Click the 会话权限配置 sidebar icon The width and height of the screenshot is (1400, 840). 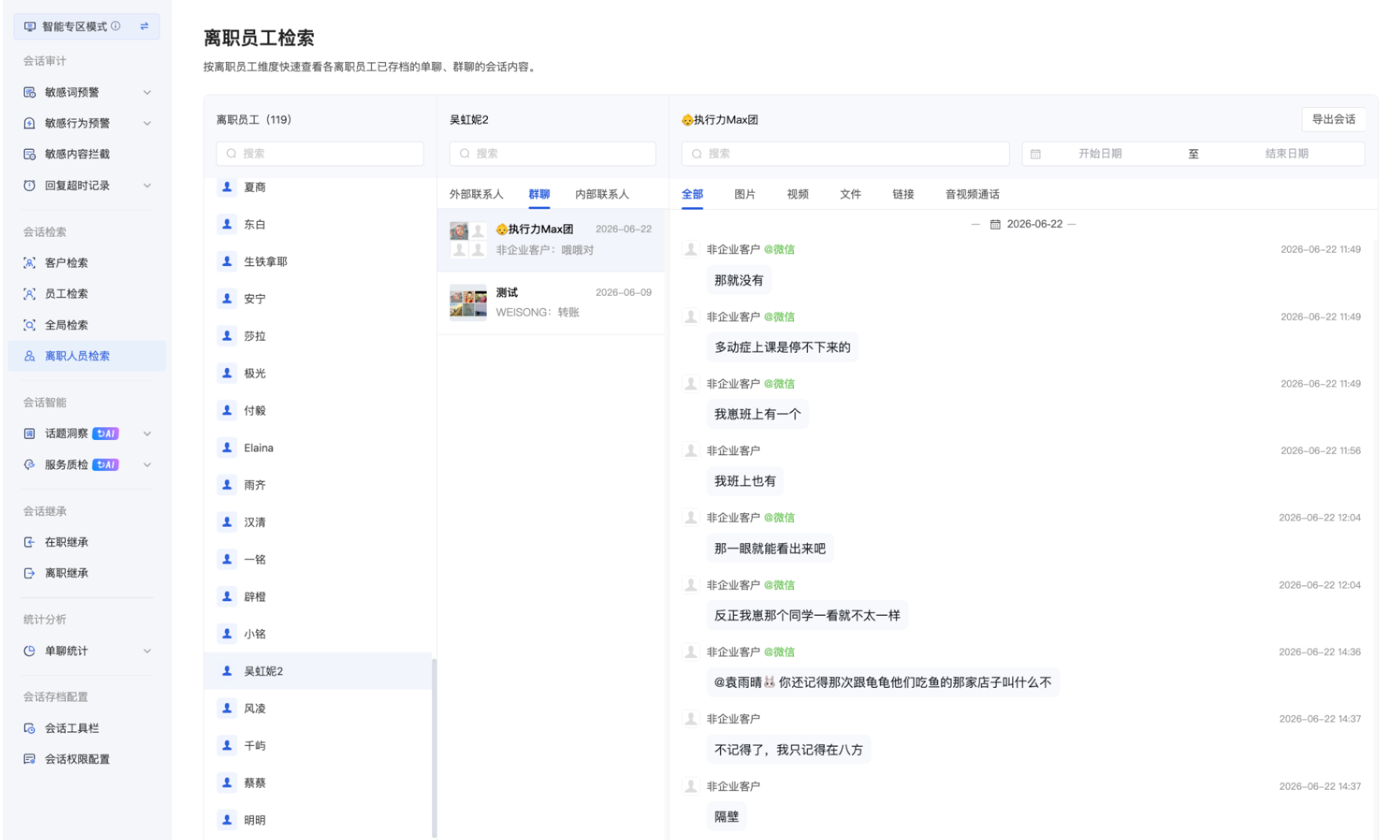click(x=29, y=759)
